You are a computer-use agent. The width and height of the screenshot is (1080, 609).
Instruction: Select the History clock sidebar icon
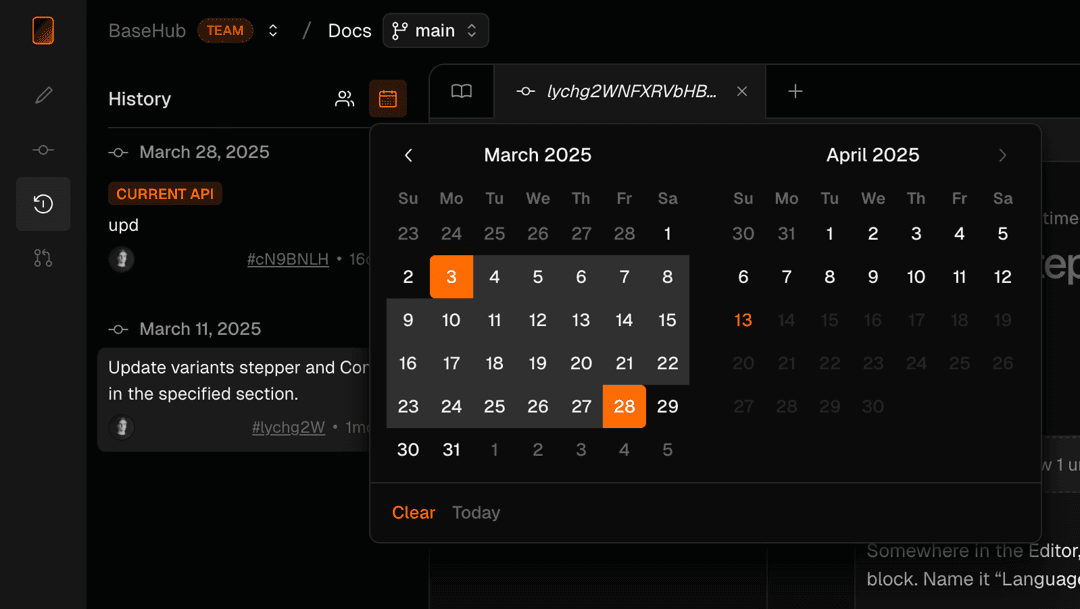(43, 204)
